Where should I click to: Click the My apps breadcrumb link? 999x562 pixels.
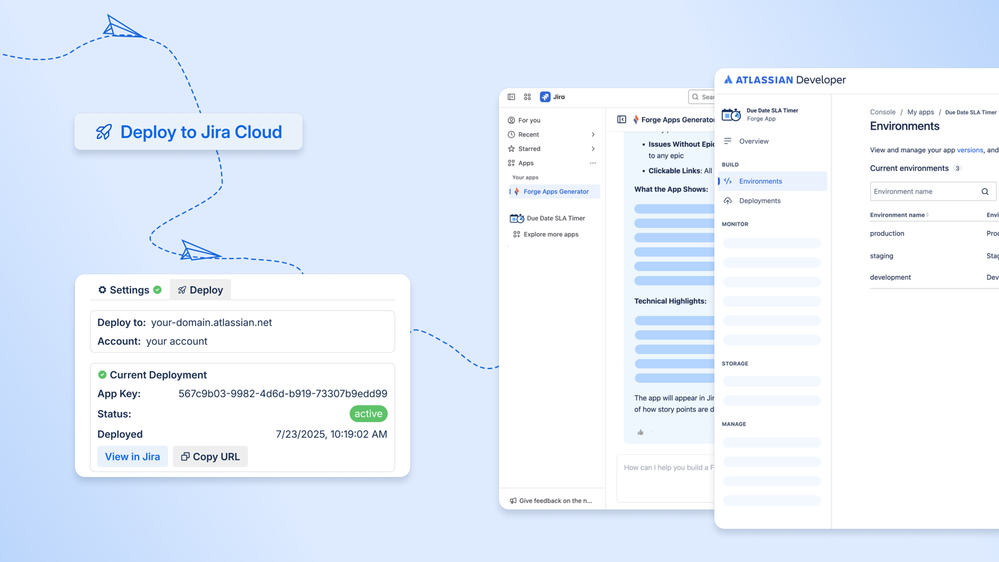point(921,112)
